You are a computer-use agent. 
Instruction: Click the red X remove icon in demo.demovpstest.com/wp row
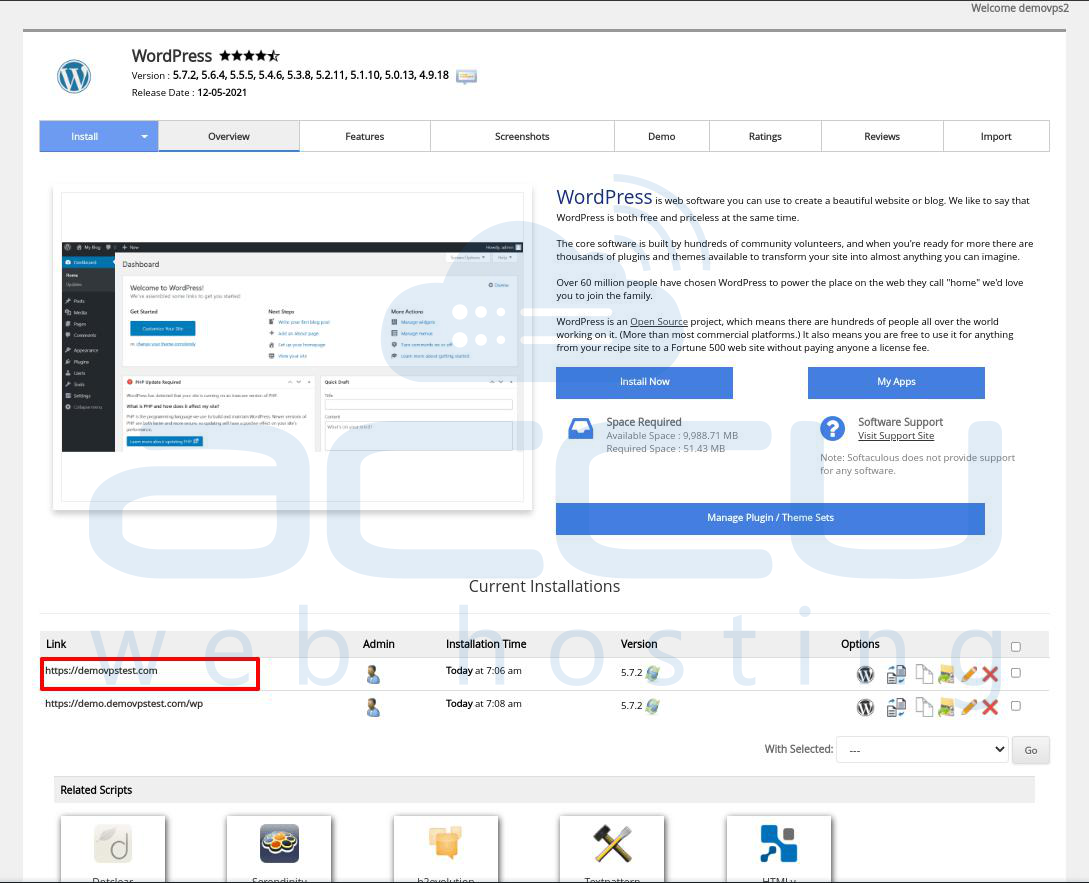click(x=990, y=707)
